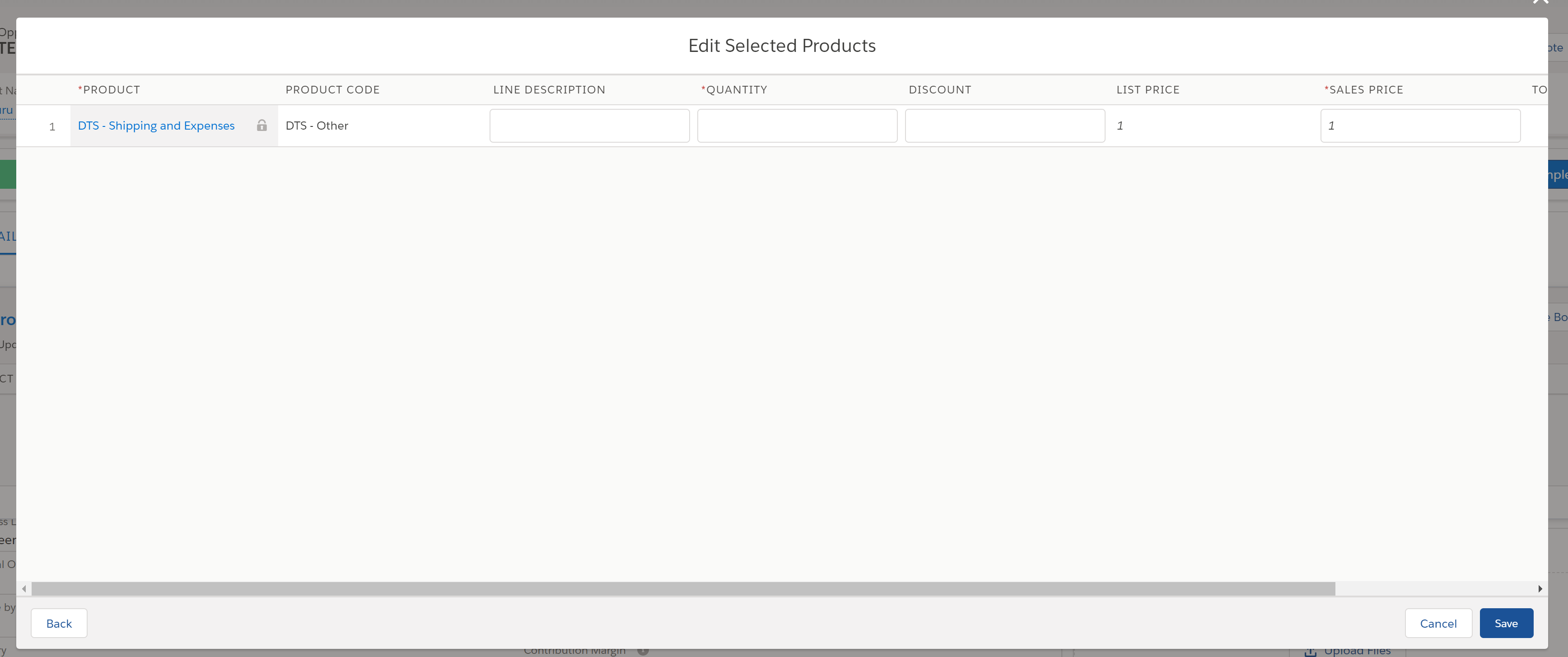Viewport: 1568px width, 657px height.
Task: Close the Edit Selected Products dialog
Action: [x=1540, y=2]
